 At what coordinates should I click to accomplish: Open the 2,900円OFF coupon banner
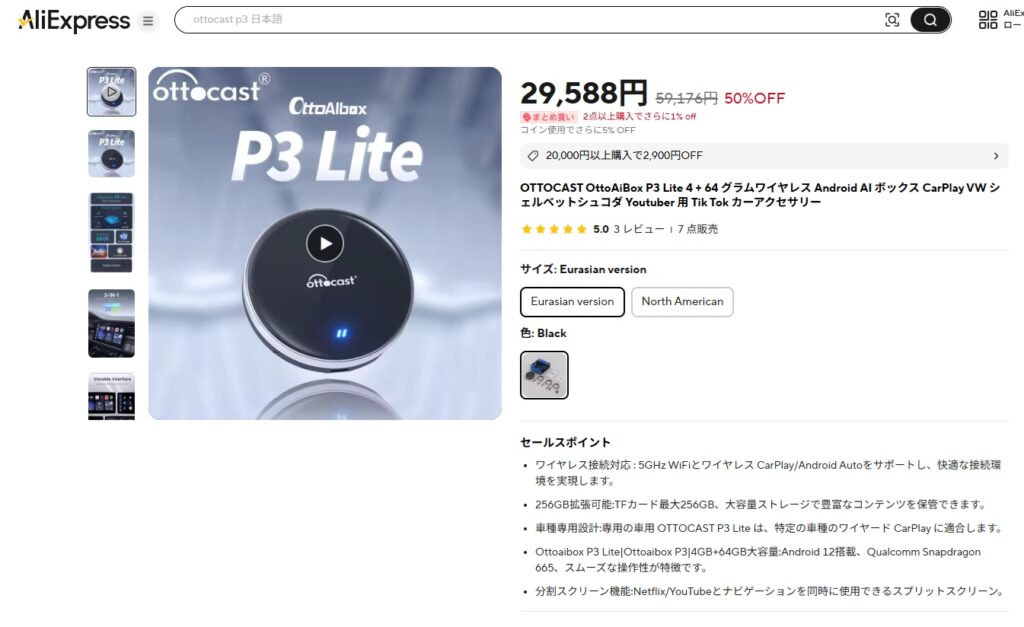(x=764, y=156)
